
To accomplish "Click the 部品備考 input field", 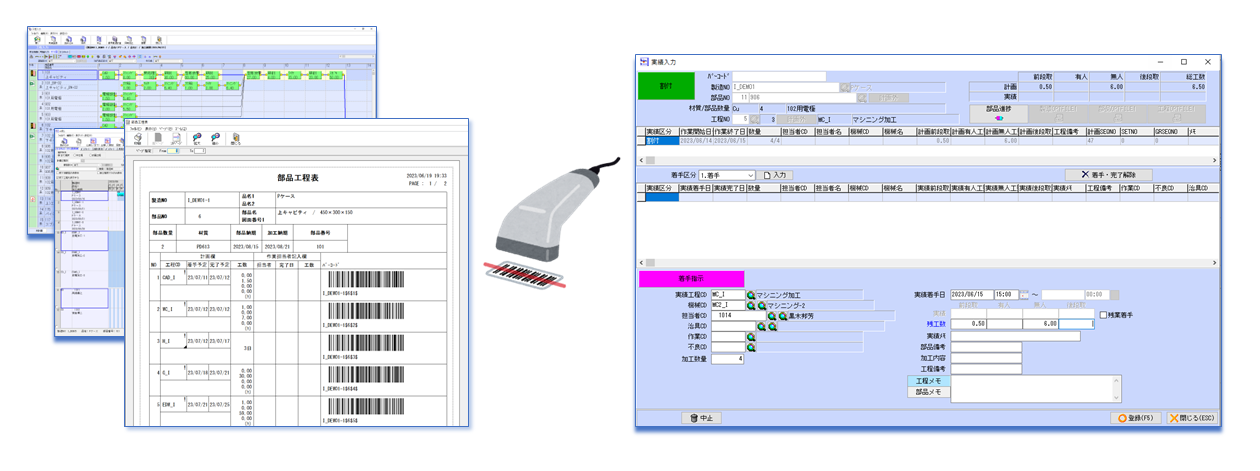I will pos(986,347).
